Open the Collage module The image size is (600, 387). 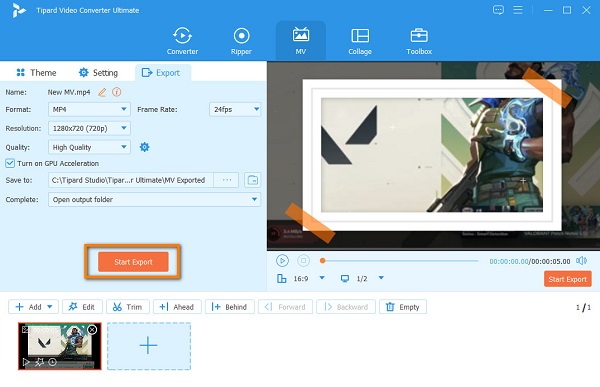360,41
